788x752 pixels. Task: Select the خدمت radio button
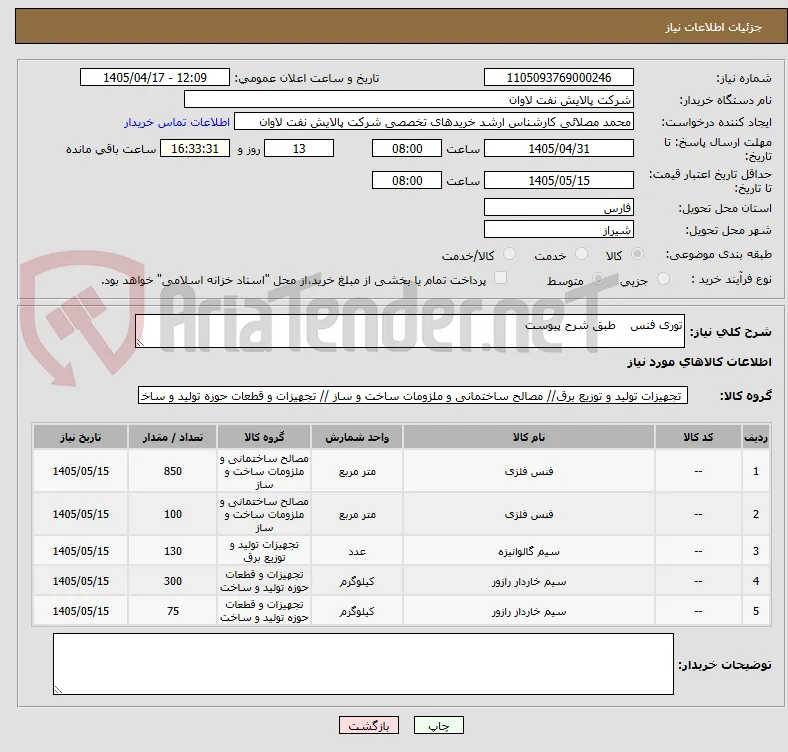(581, 254)
